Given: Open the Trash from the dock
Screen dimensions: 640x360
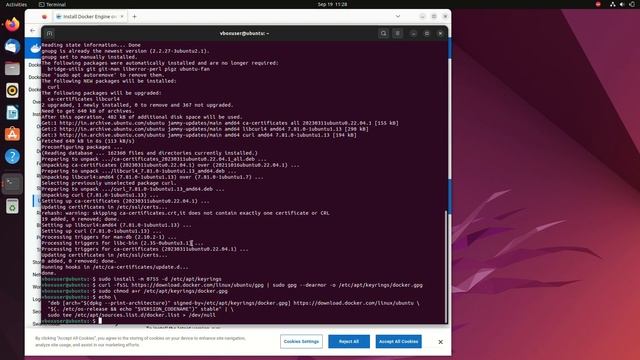Looking at the screenshot, I should 12,206.
